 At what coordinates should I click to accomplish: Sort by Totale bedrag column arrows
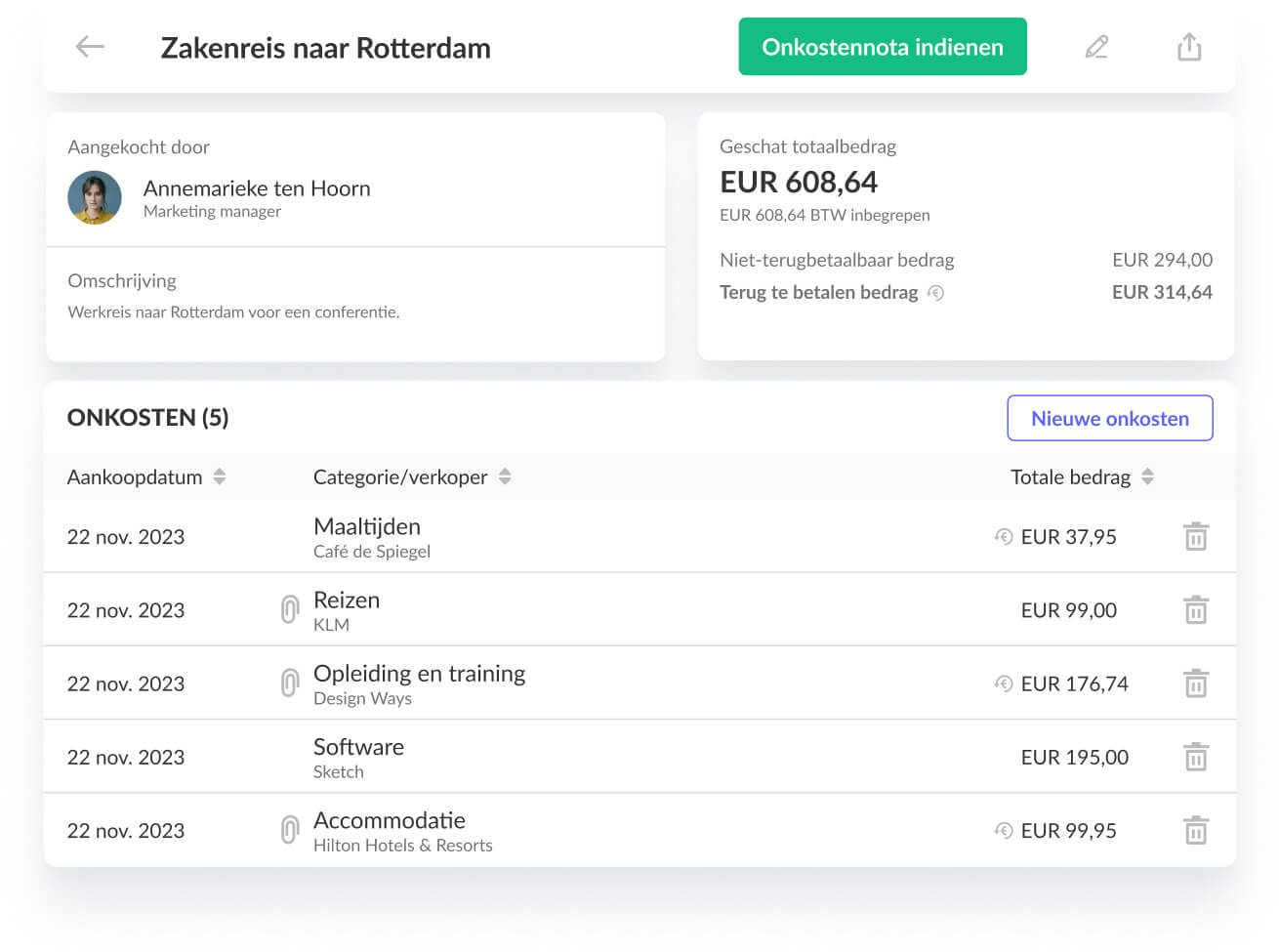pyautogui.click(x=1148, y=476)
